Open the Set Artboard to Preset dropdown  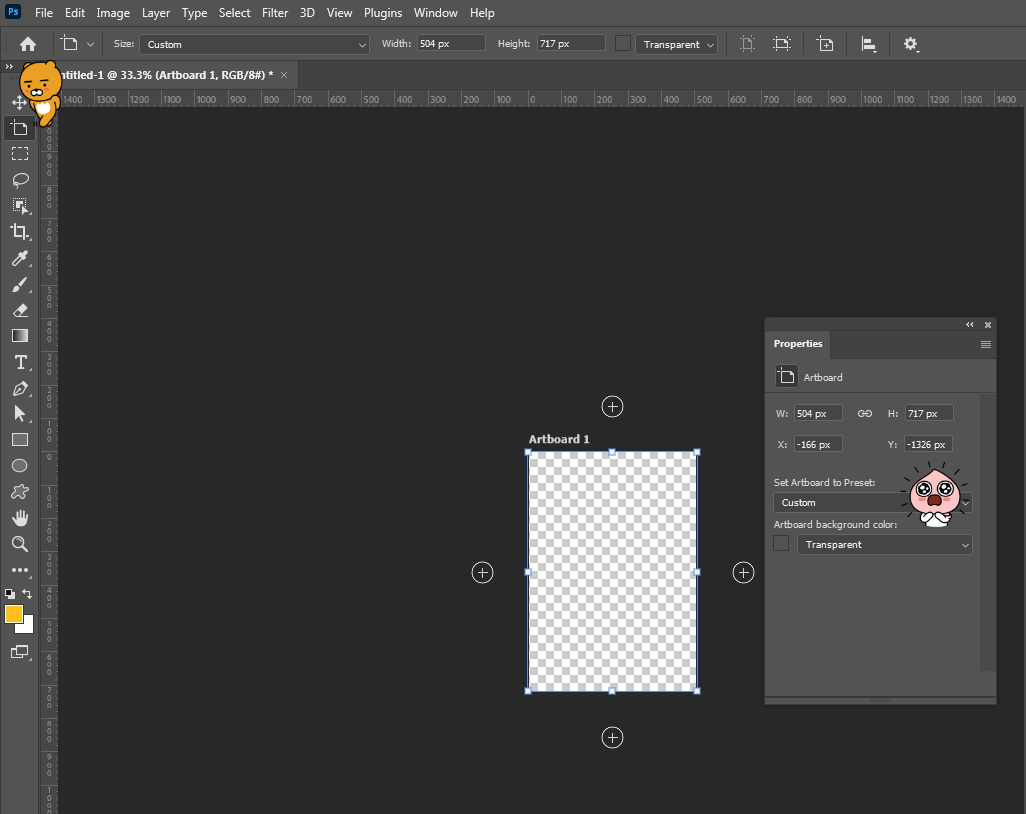[873, 503]
